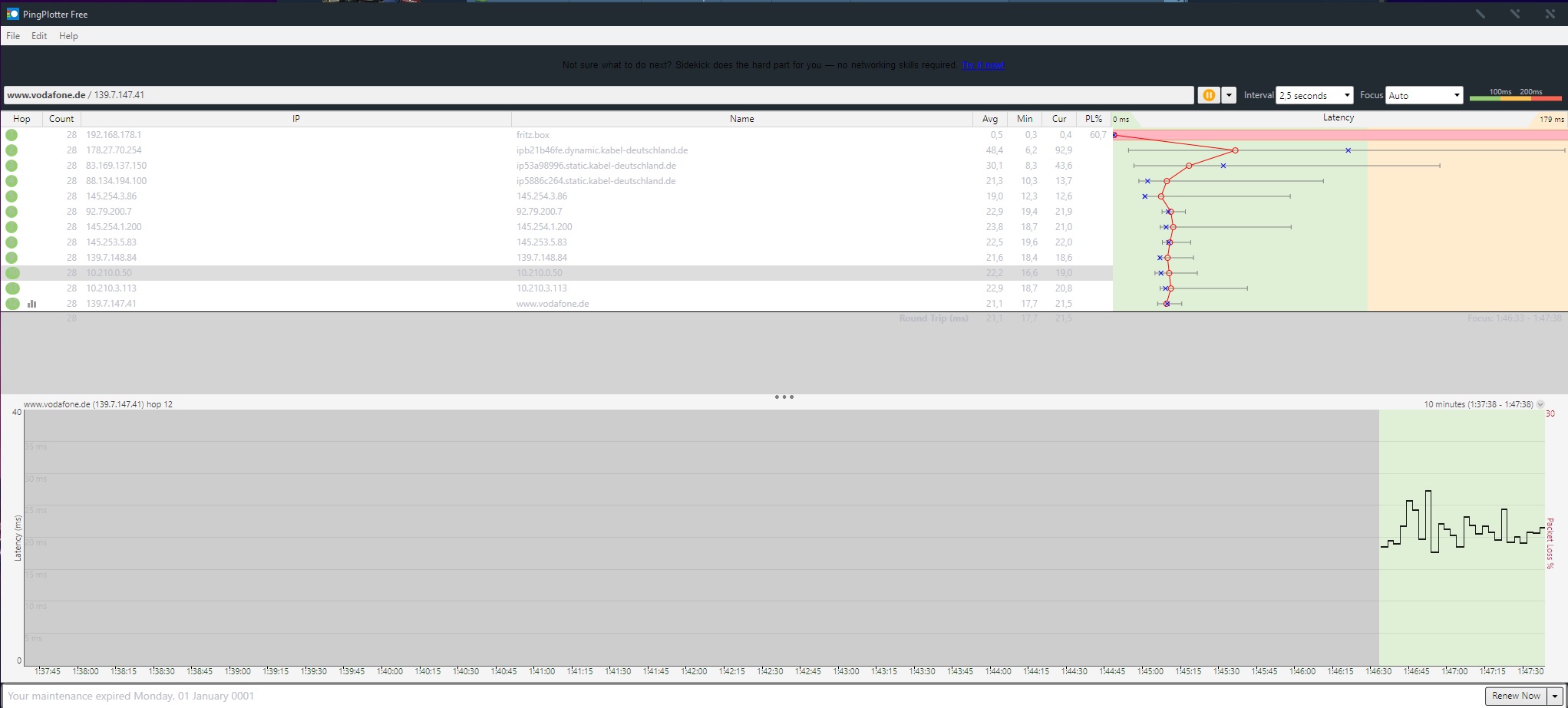Click IP cell 139.7.147.41 in hop 12 row
Screen dimensions: 1568x708
coord(111,304)
